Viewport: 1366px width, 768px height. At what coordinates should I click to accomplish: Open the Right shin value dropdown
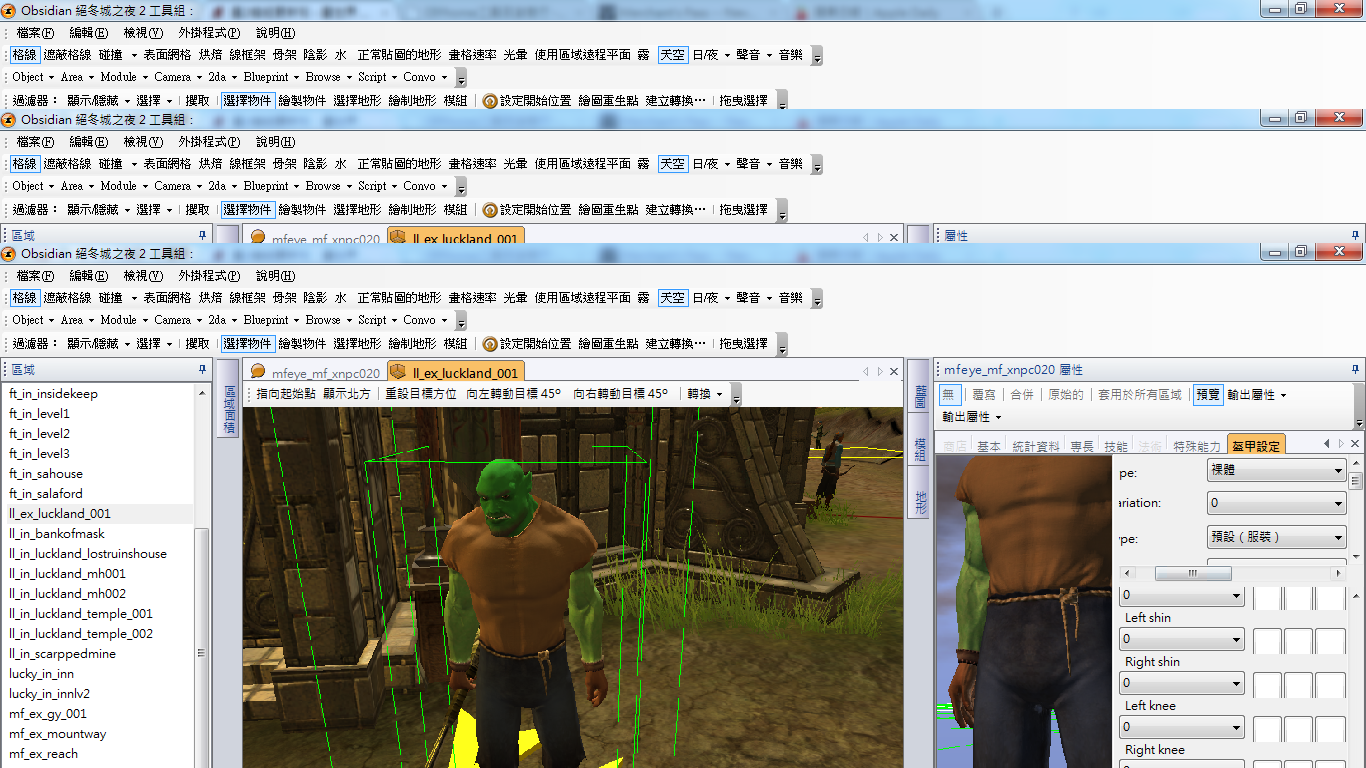(1182, 683)
